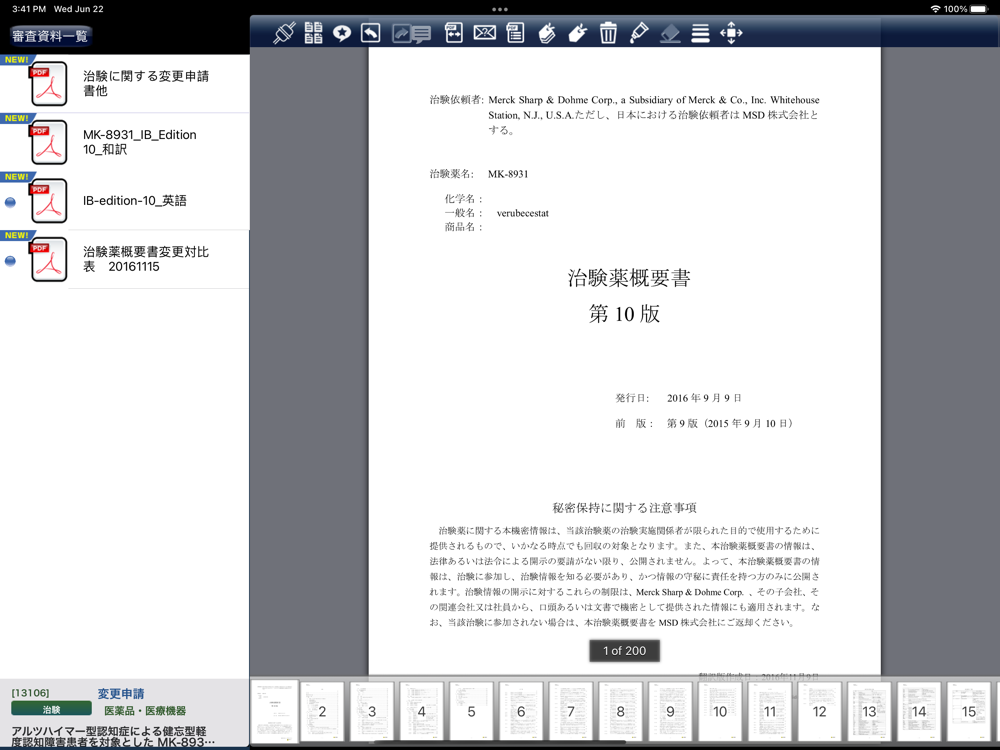
Task: Tap the 'verubecestat' generic name
Action: click(x=522, y=213)
